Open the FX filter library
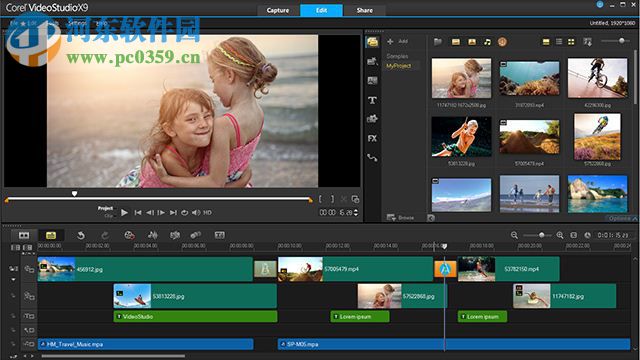The height and width of the screenshot is (360, 640). [x=372, y=138]
